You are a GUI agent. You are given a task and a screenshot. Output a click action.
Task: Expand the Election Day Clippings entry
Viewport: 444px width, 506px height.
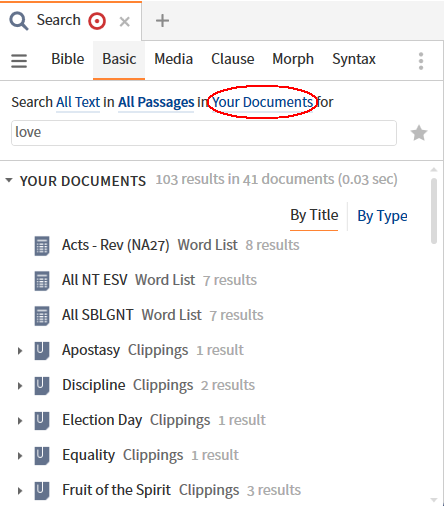tap(20, 421)
